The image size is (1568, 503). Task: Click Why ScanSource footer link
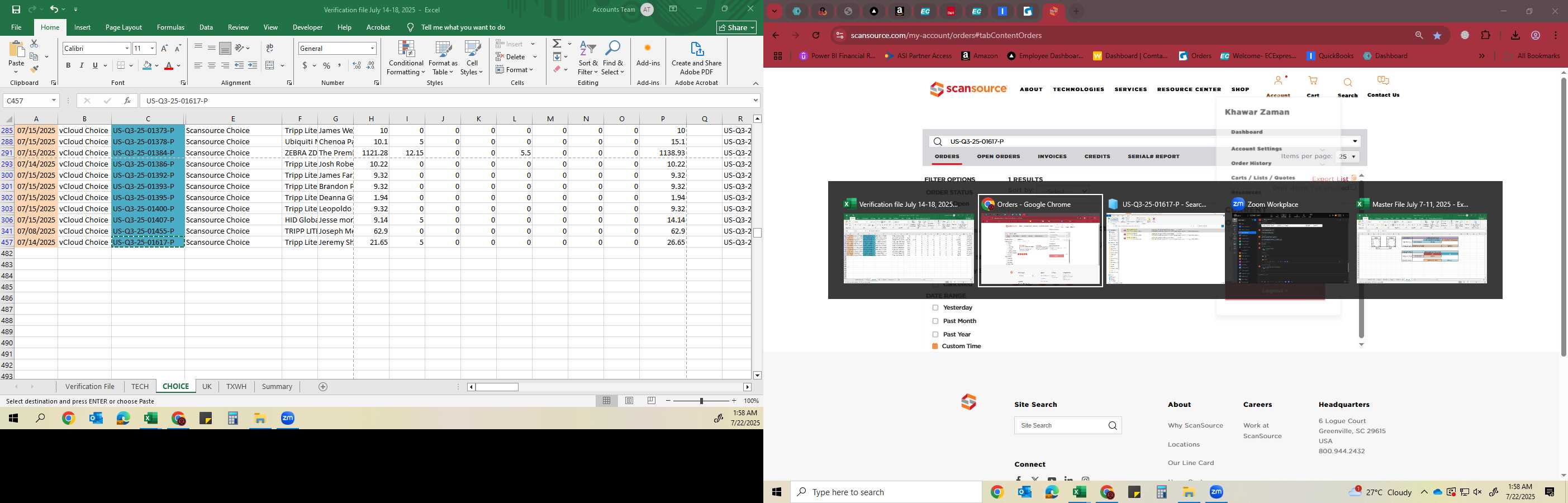click(x=1195, y=426)
